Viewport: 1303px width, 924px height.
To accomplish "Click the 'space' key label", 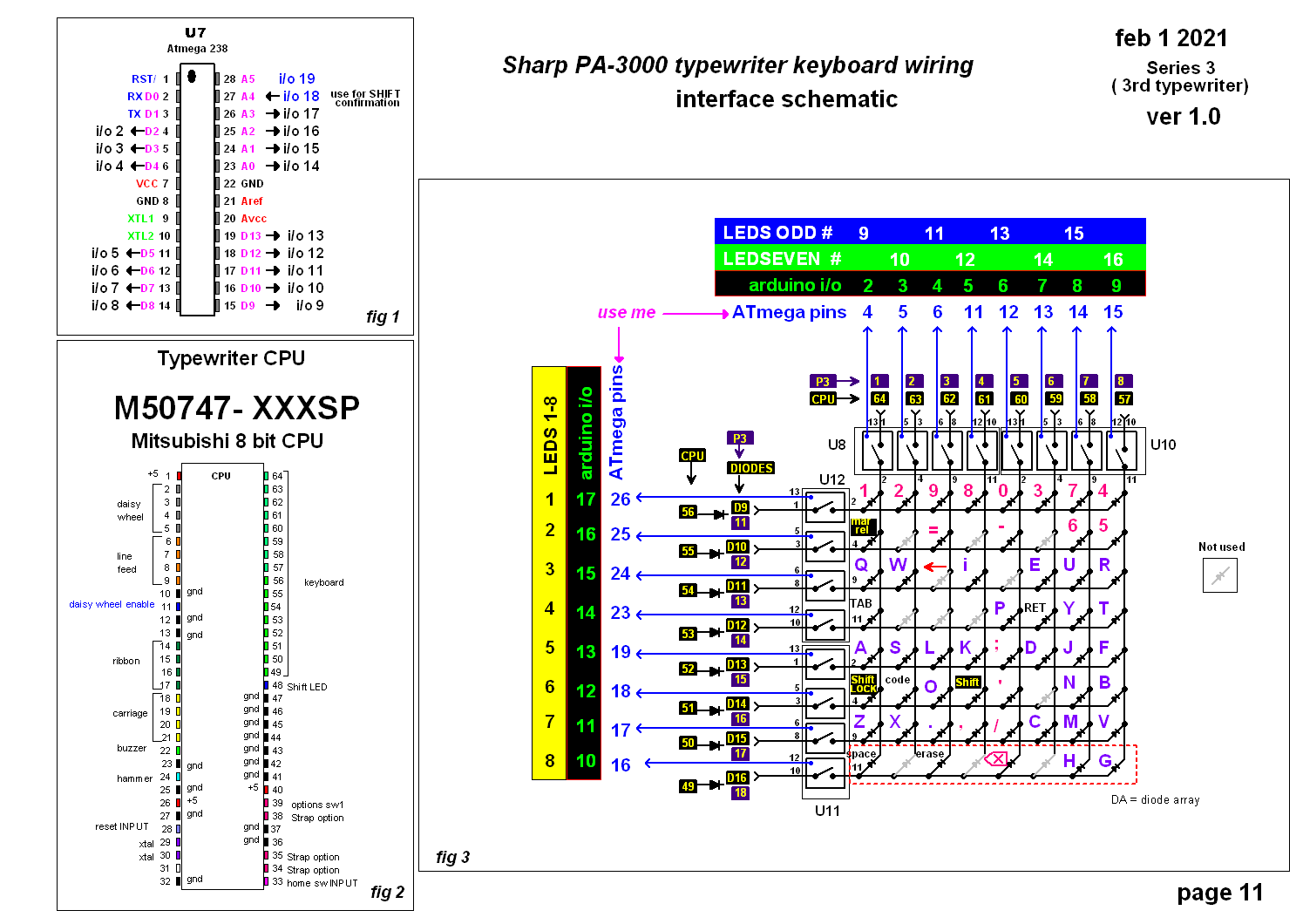I will (863, 754).
